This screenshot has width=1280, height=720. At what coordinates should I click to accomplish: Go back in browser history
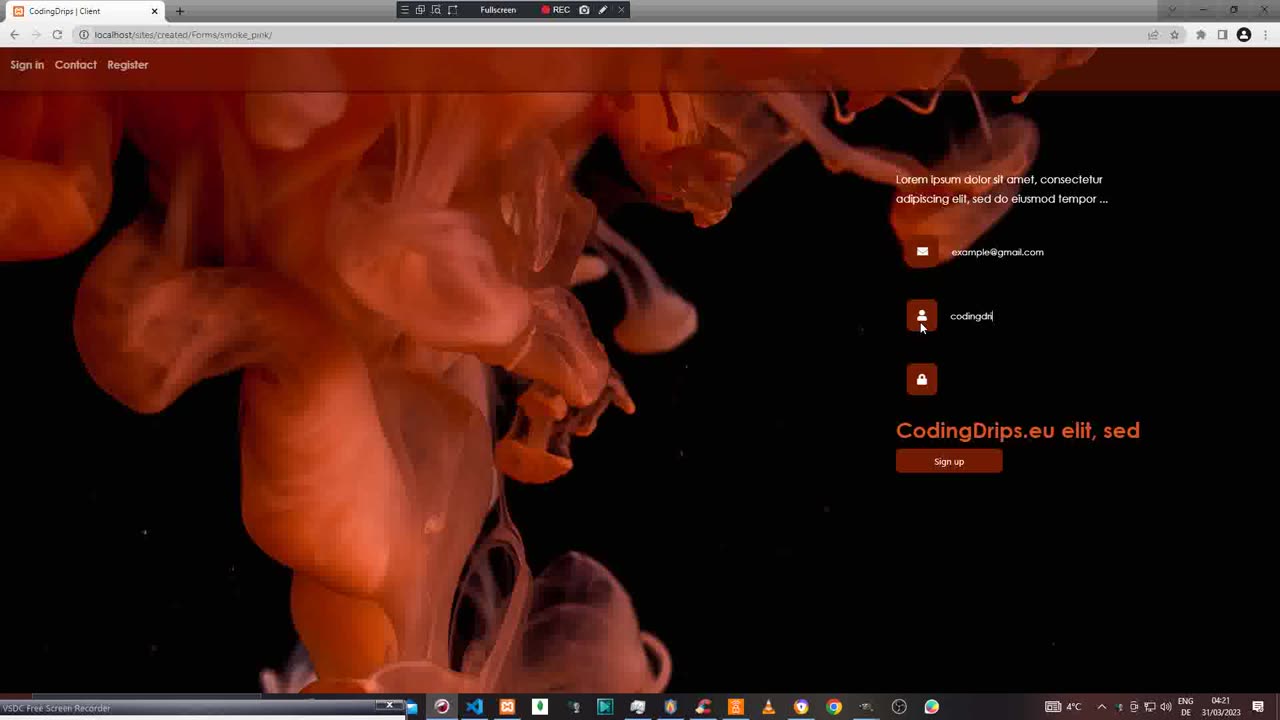[x=14, y=35]
